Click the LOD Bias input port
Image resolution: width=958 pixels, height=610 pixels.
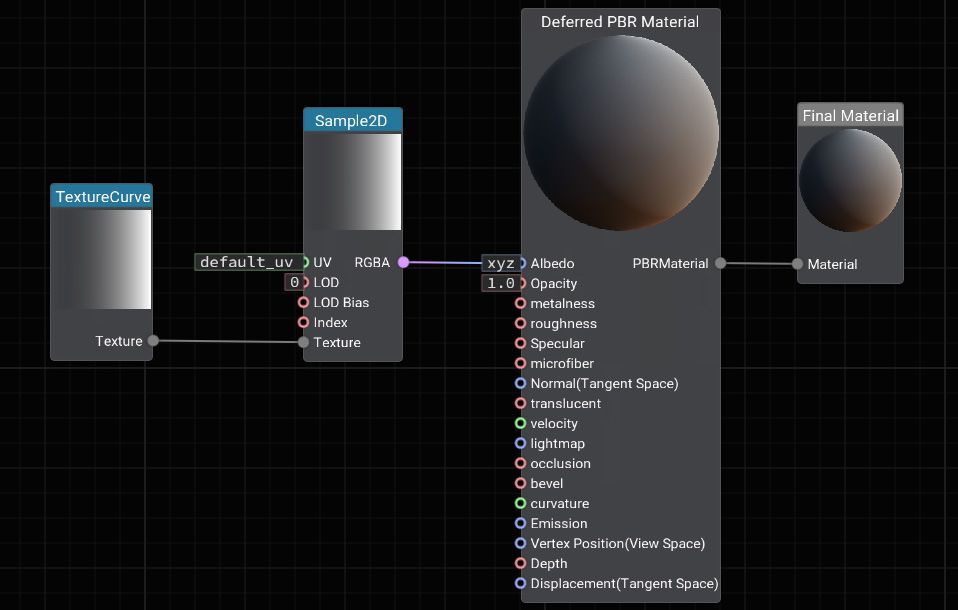pyautogui.click(x=304, y=302)
